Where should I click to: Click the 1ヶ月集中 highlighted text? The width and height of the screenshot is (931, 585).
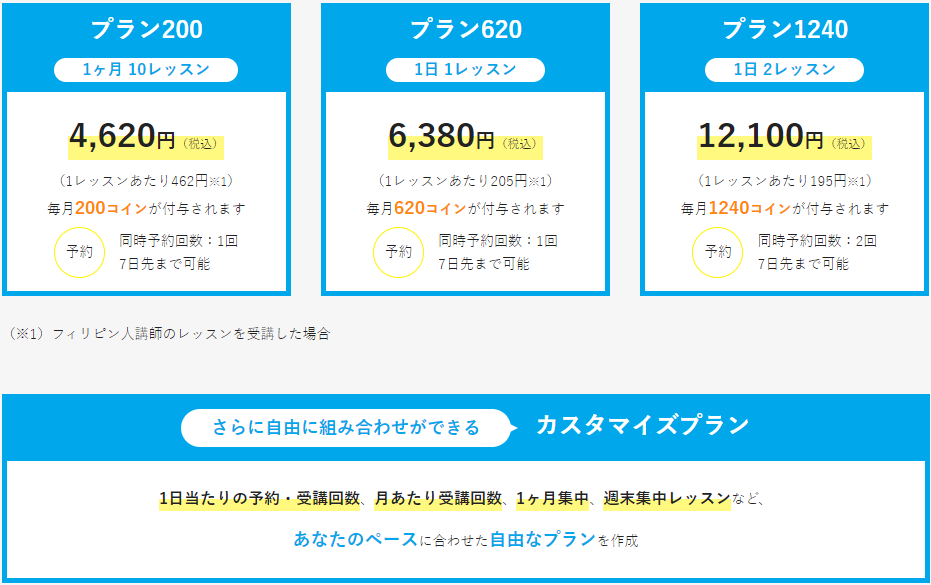click(552, 498)
